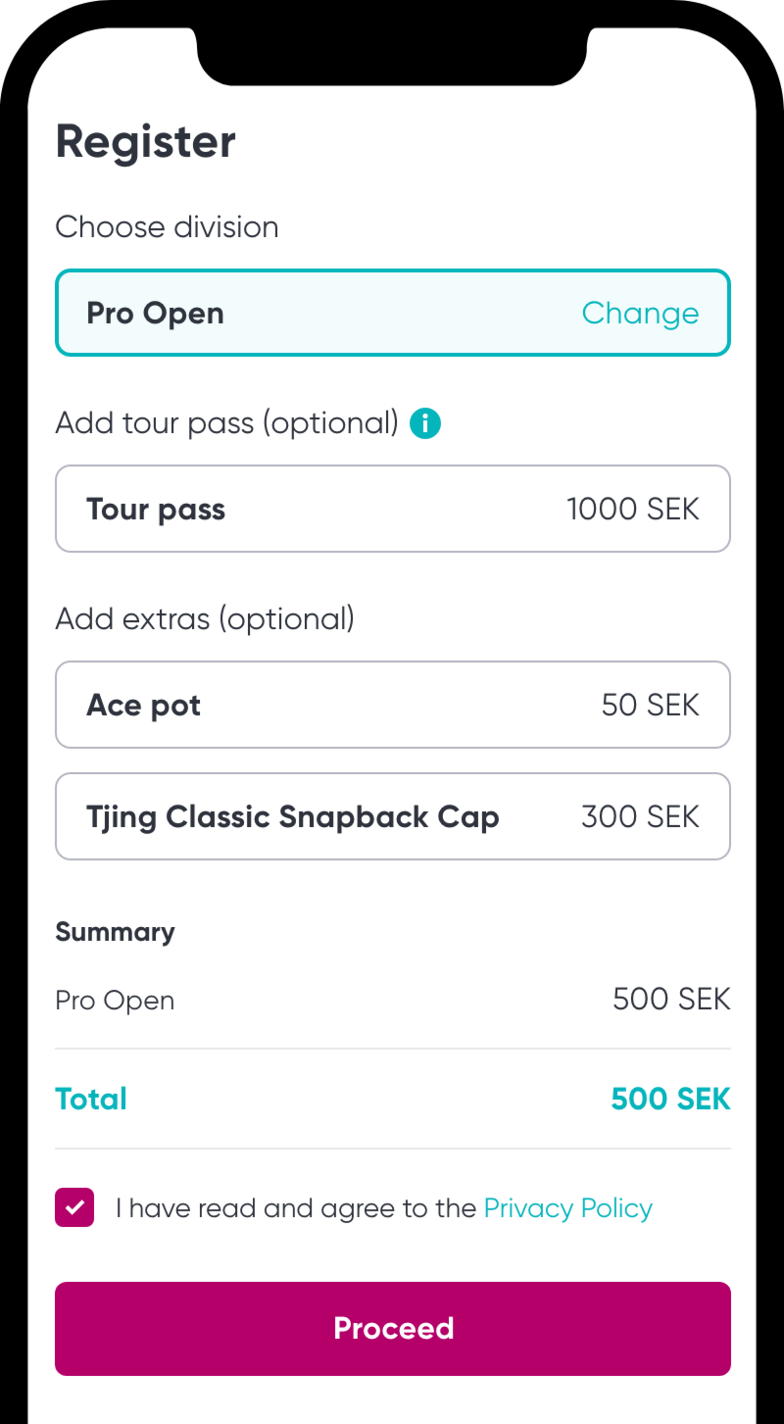The height and width of the screenshot is (1424, 784).
Task: Add the Ace pot extra
Action: [392, 705]
